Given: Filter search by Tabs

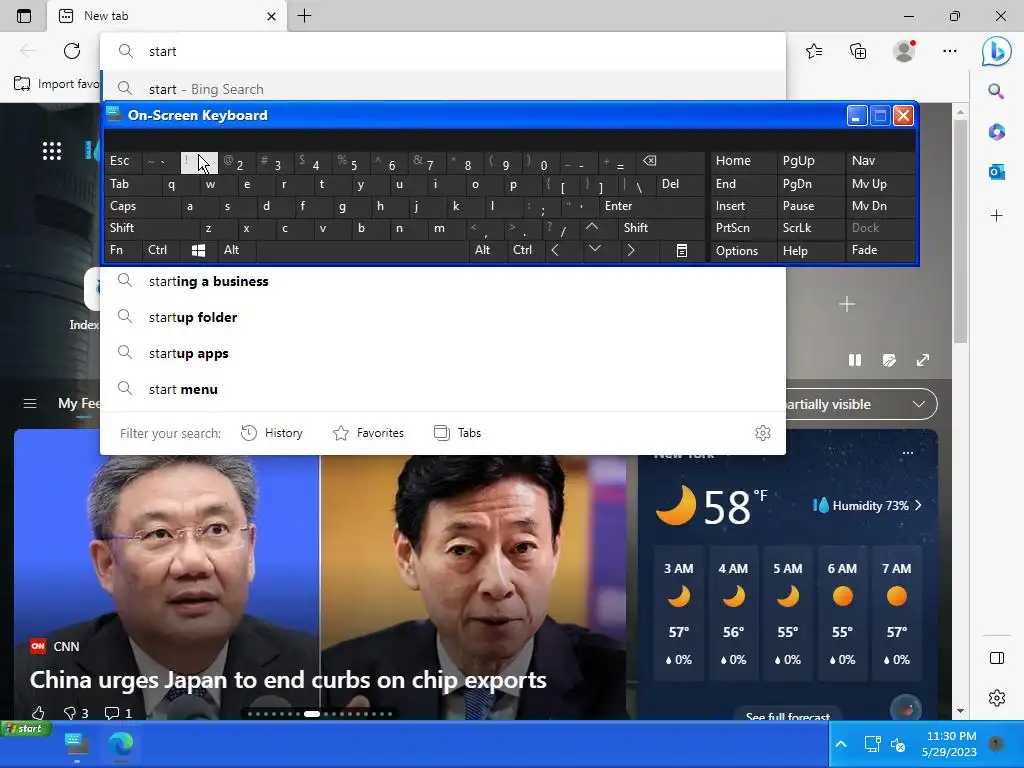Looking at the screenshot, I should coord(457,433).
